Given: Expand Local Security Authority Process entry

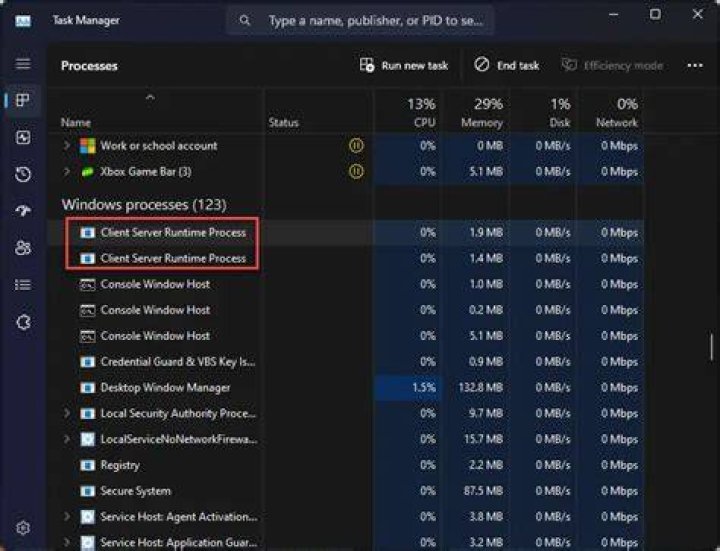Looking at the screenshot, I should 67,413.
